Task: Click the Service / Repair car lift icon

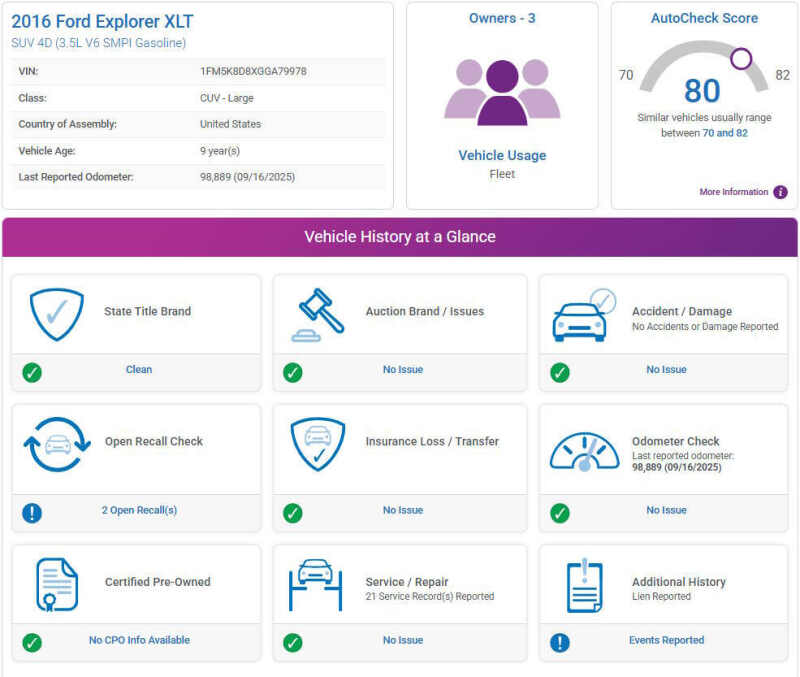Action: point(317,585)
